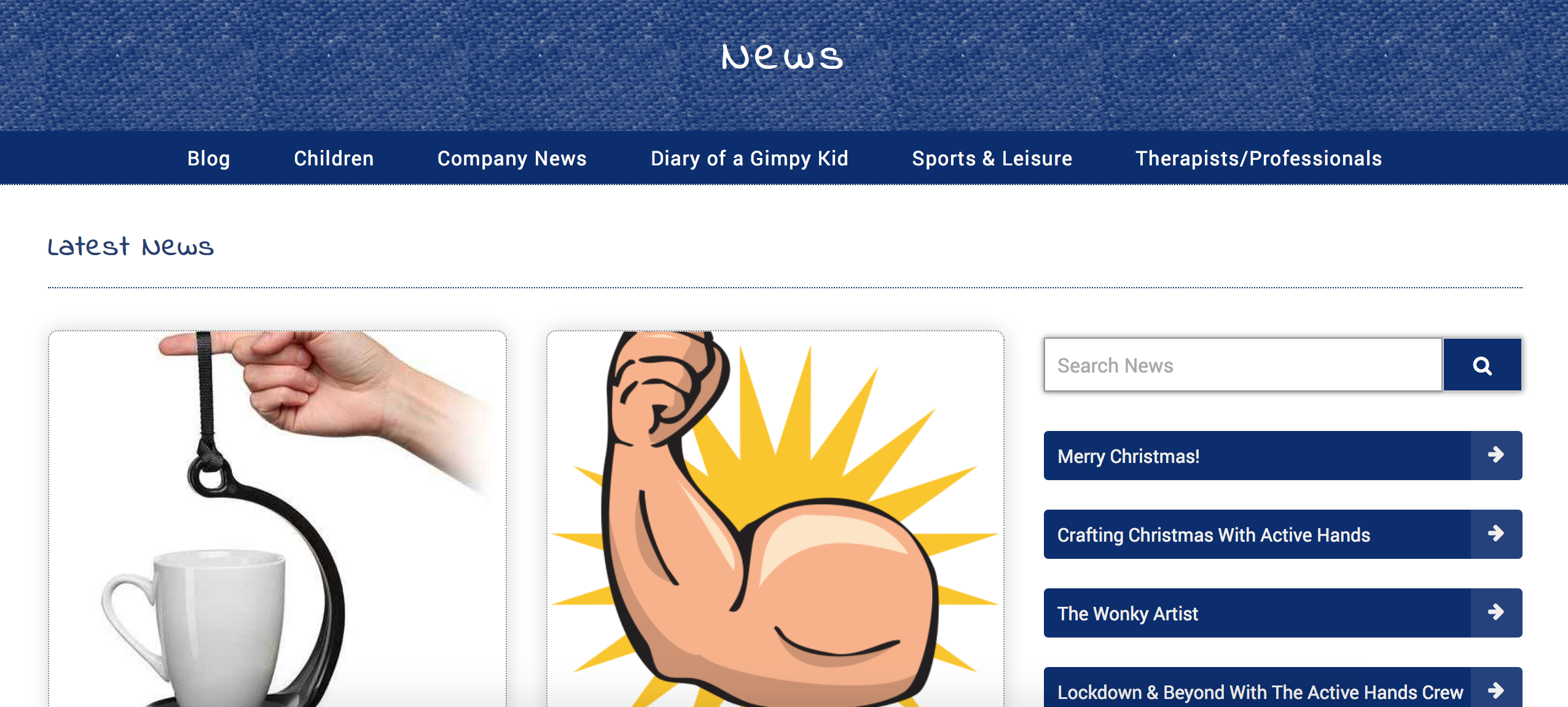Open the Blog category
The height and width of the screenshot is (707, 1568).
tap(209, 159)
